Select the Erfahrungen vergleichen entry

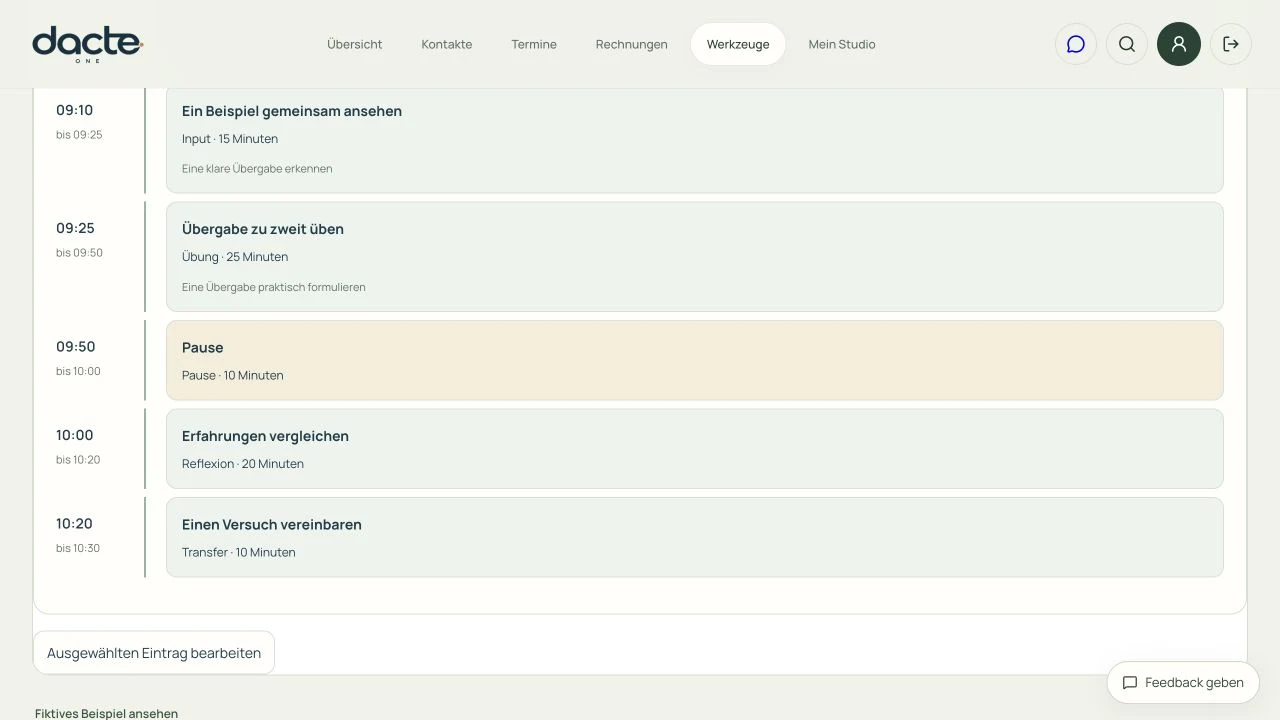click(695, 449)
